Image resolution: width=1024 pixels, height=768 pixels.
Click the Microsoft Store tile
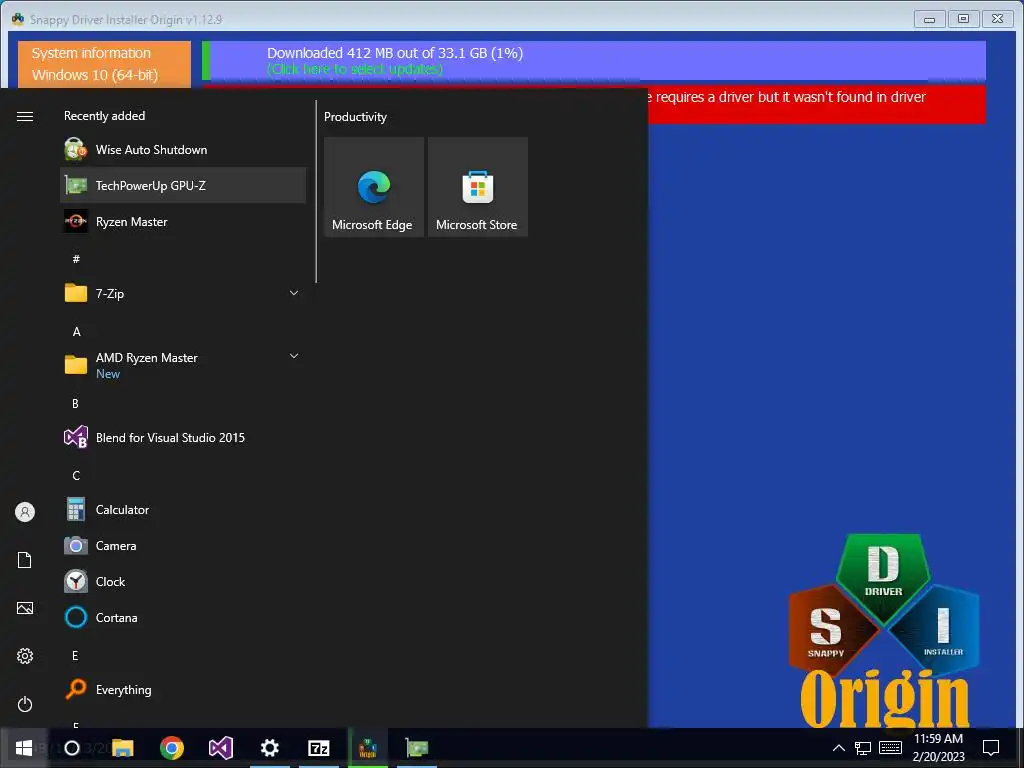point(477,187)
